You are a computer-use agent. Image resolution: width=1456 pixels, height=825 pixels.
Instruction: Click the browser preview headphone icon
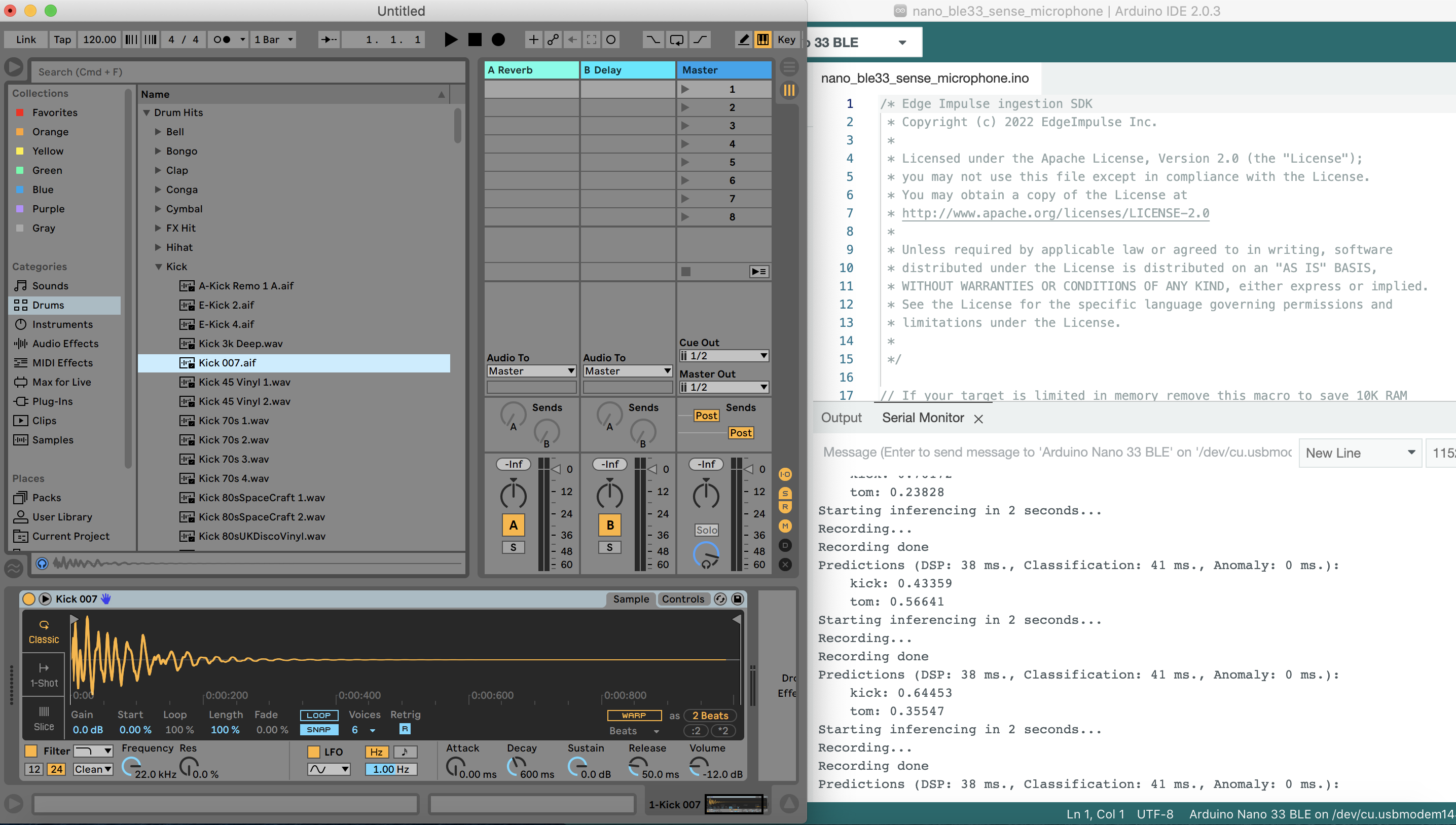coord(42,563)
